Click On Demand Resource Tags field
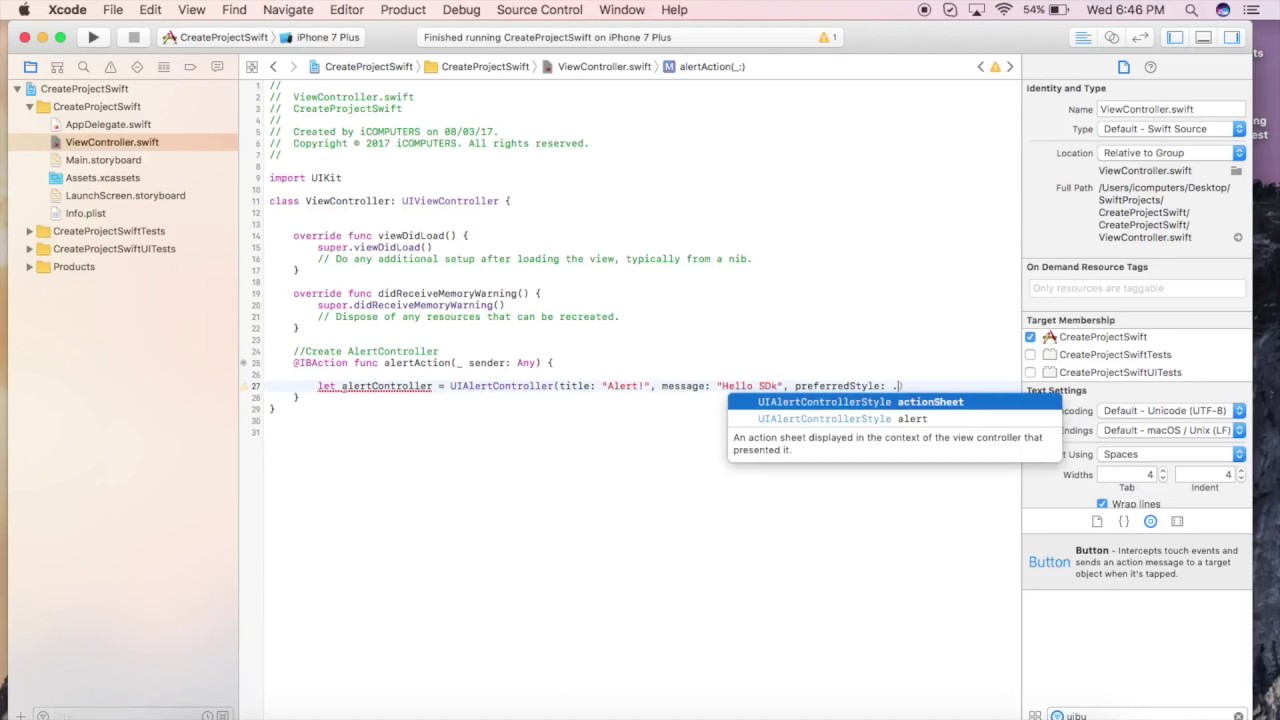The image size is (1280, 720). click(x=1136, y=288)
